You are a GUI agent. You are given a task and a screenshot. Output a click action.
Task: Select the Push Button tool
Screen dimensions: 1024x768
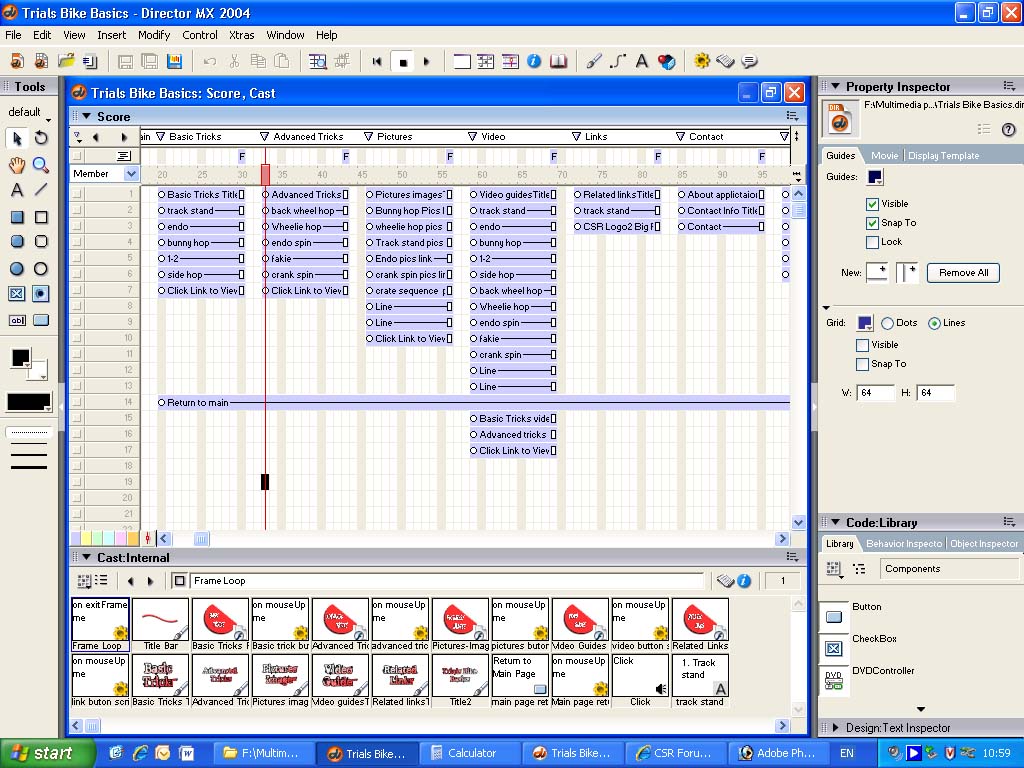40,320
